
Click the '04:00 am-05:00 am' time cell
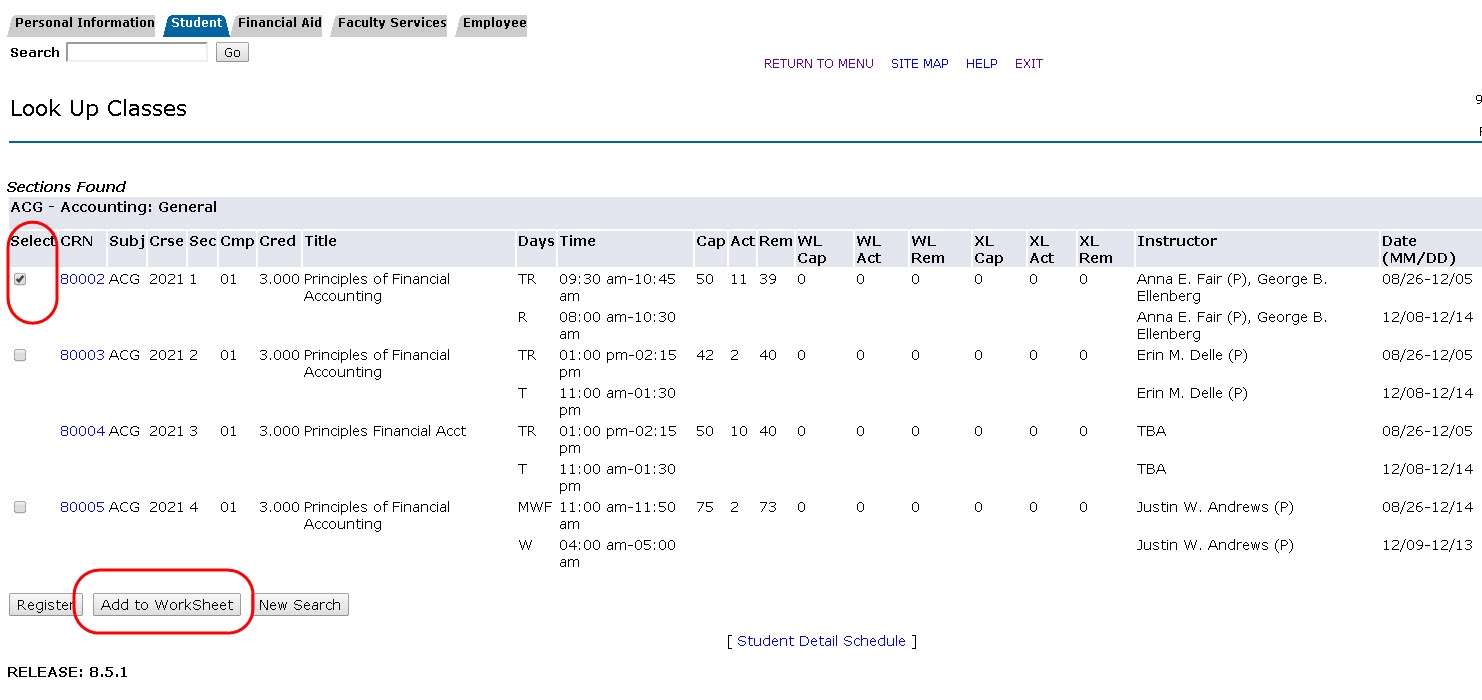point(618,554)
